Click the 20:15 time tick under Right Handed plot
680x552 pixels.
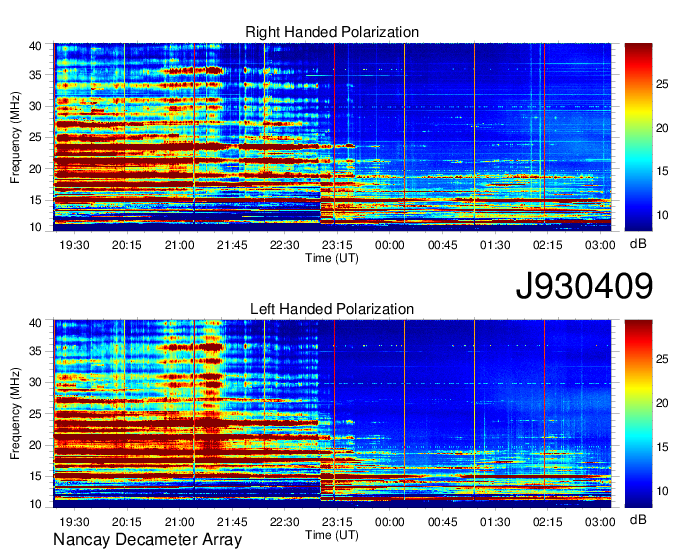tap(127, 245)
